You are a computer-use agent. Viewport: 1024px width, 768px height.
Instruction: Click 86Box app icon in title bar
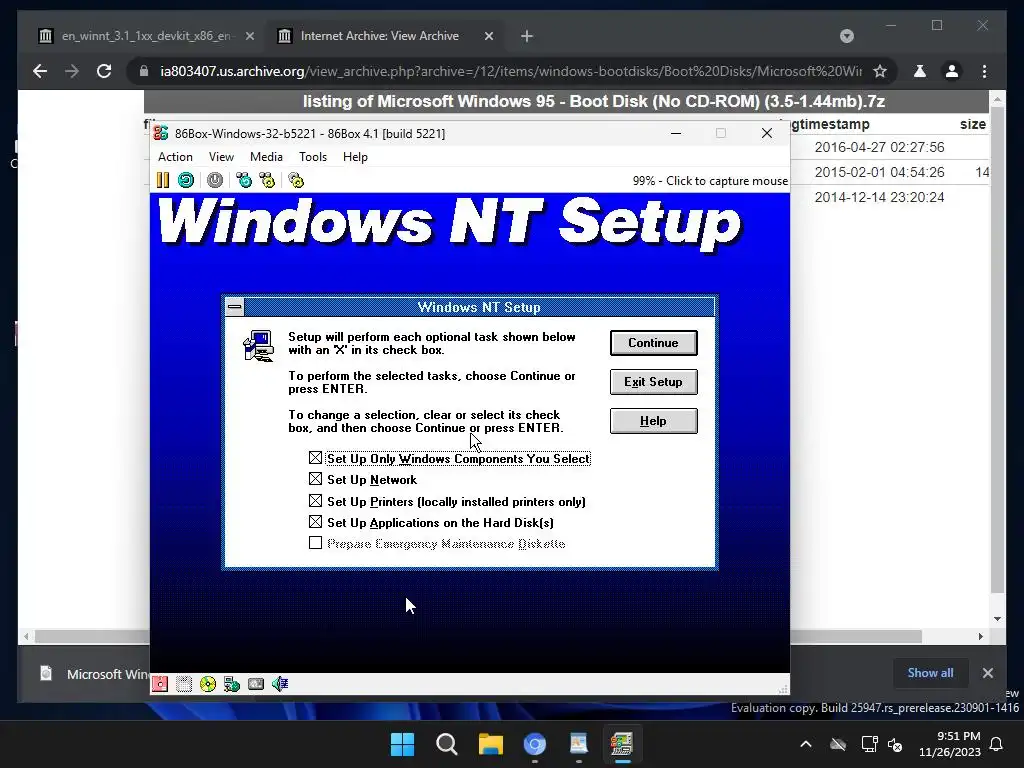(161, 133)
